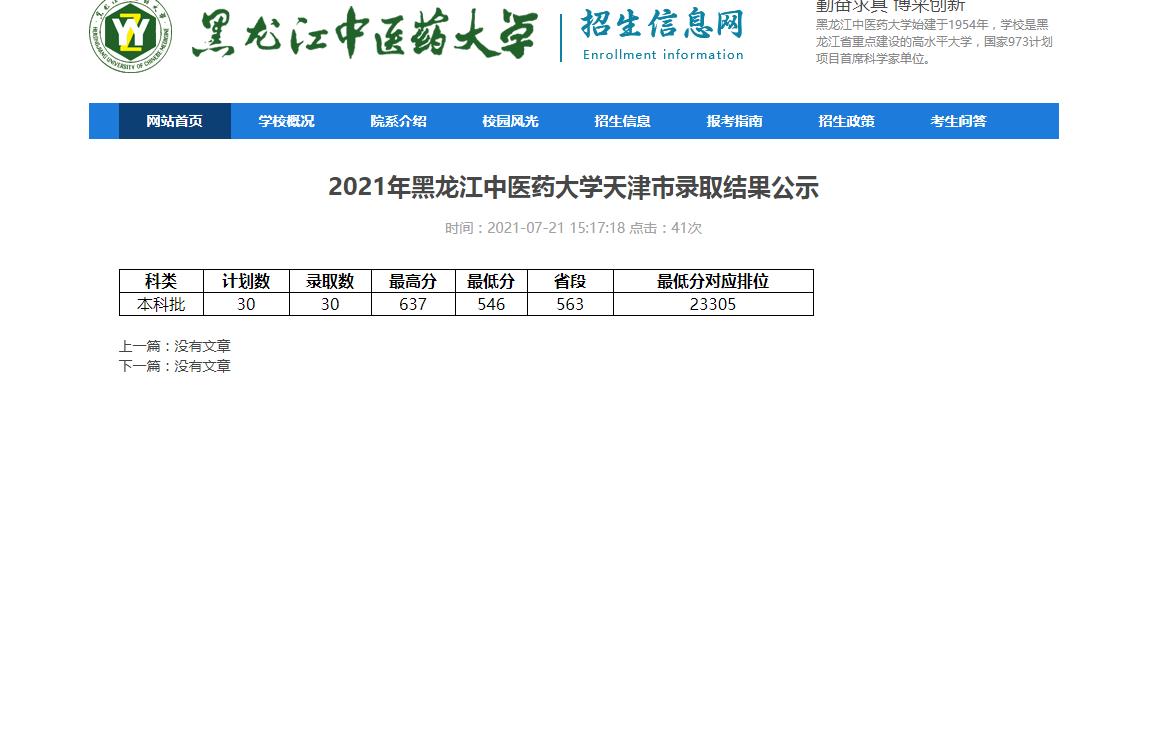Click the 省段 table header
Screen dimensions: 1150x750
point(570,282)
